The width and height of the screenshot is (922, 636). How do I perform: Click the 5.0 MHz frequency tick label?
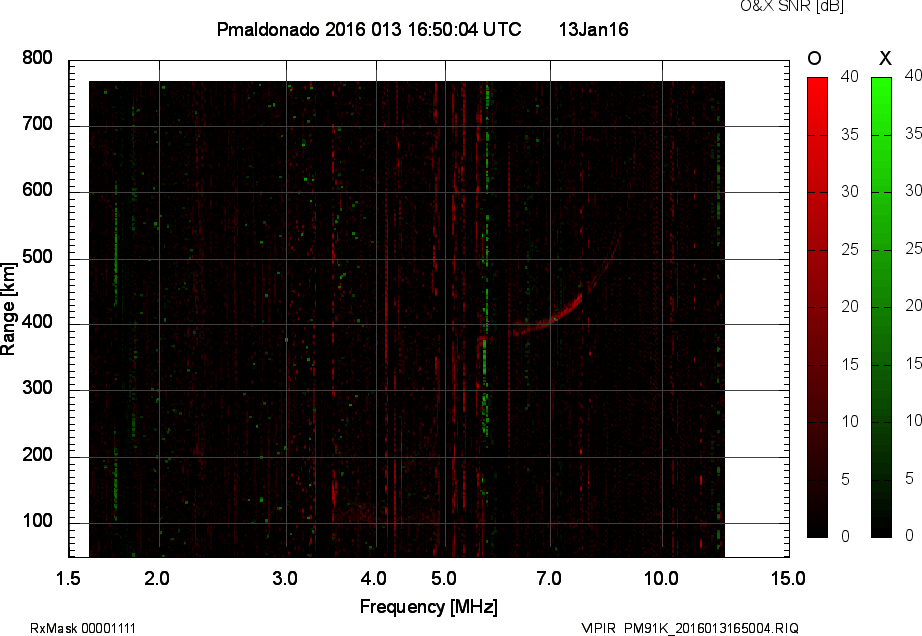(x=444, y=578)
